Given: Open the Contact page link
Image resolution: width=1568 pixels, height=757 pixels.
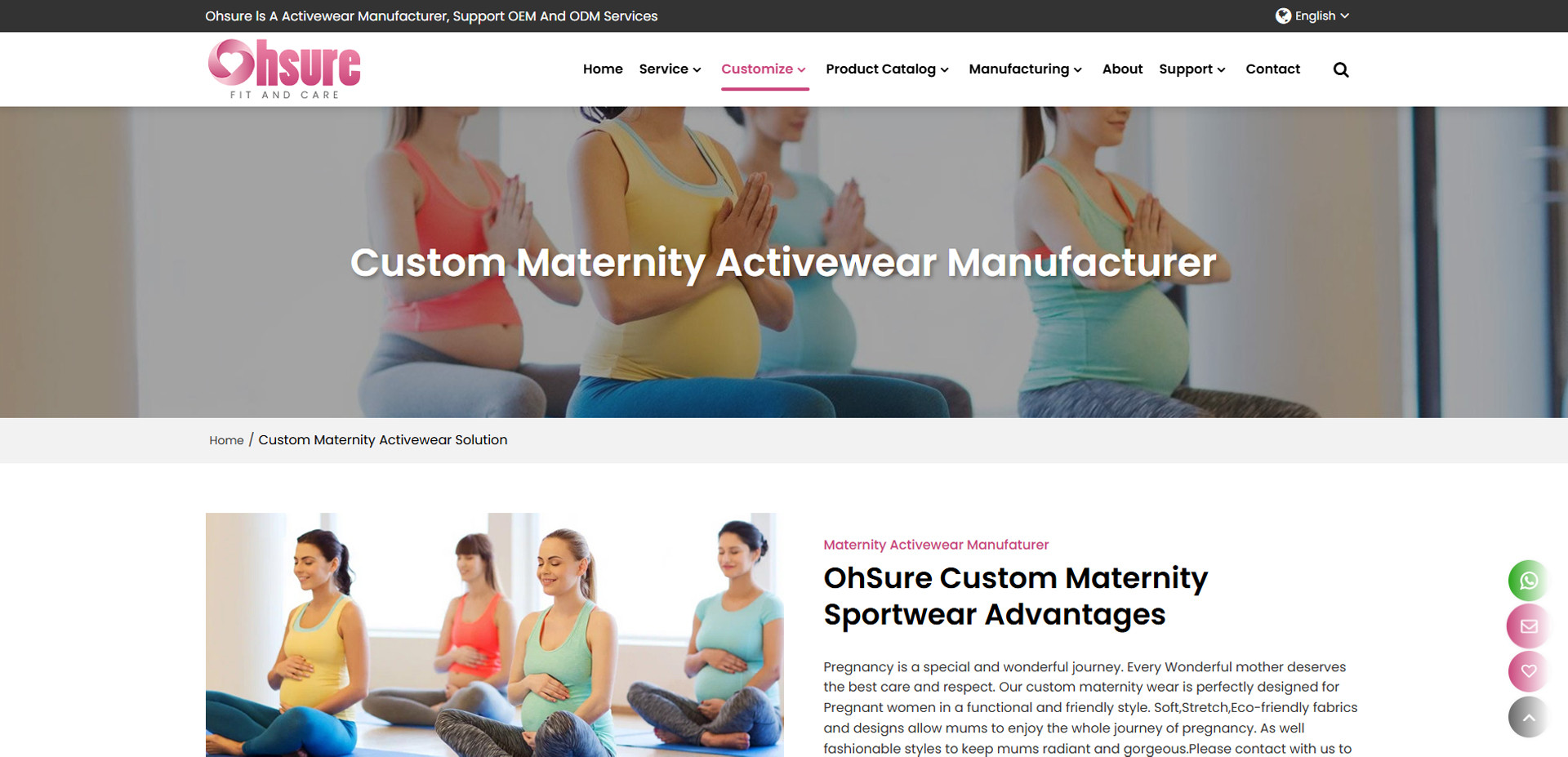Looking at the screenshot, I should click(1272, 69).
